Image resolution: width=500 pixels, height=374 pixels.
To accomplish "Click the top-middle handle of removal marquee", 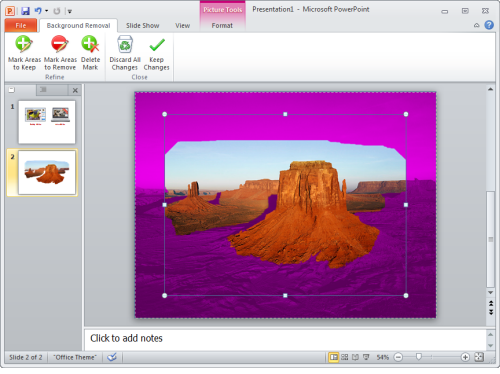I will point(285,114).
